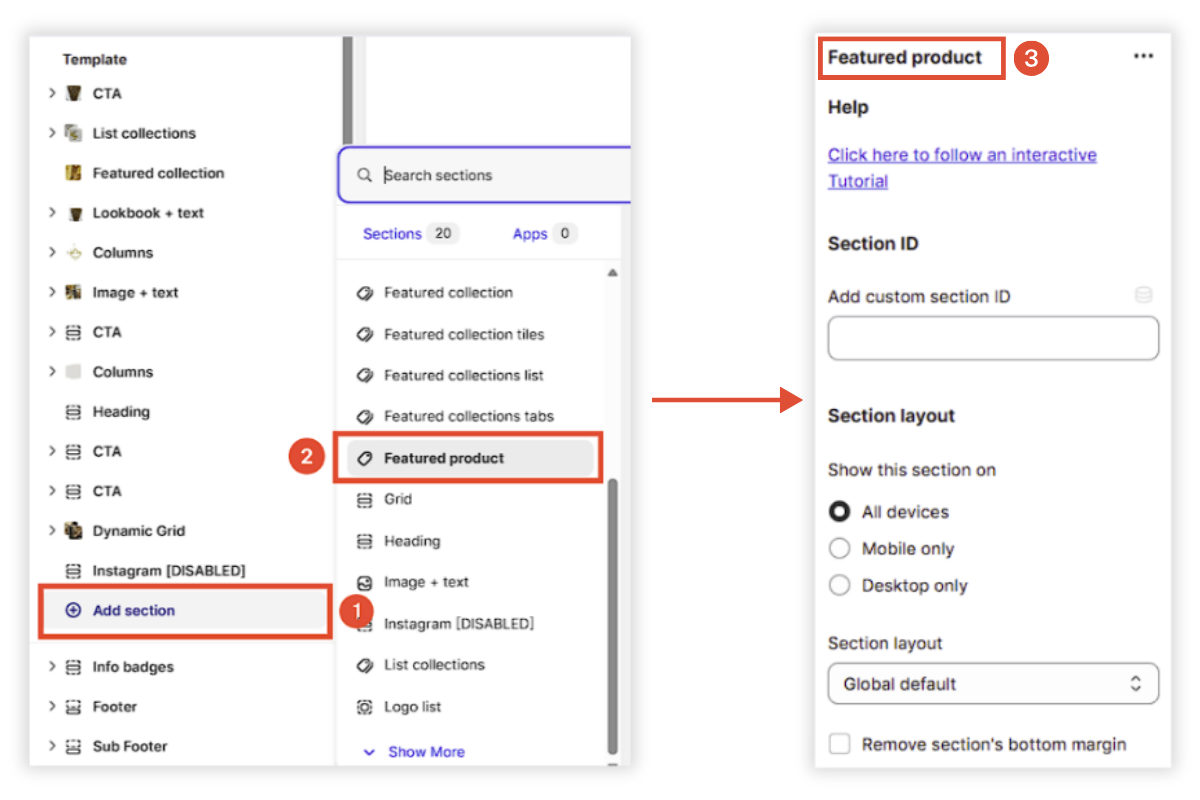Click Show More to reveal more sections
The image size is (1200, 800).
424,751
